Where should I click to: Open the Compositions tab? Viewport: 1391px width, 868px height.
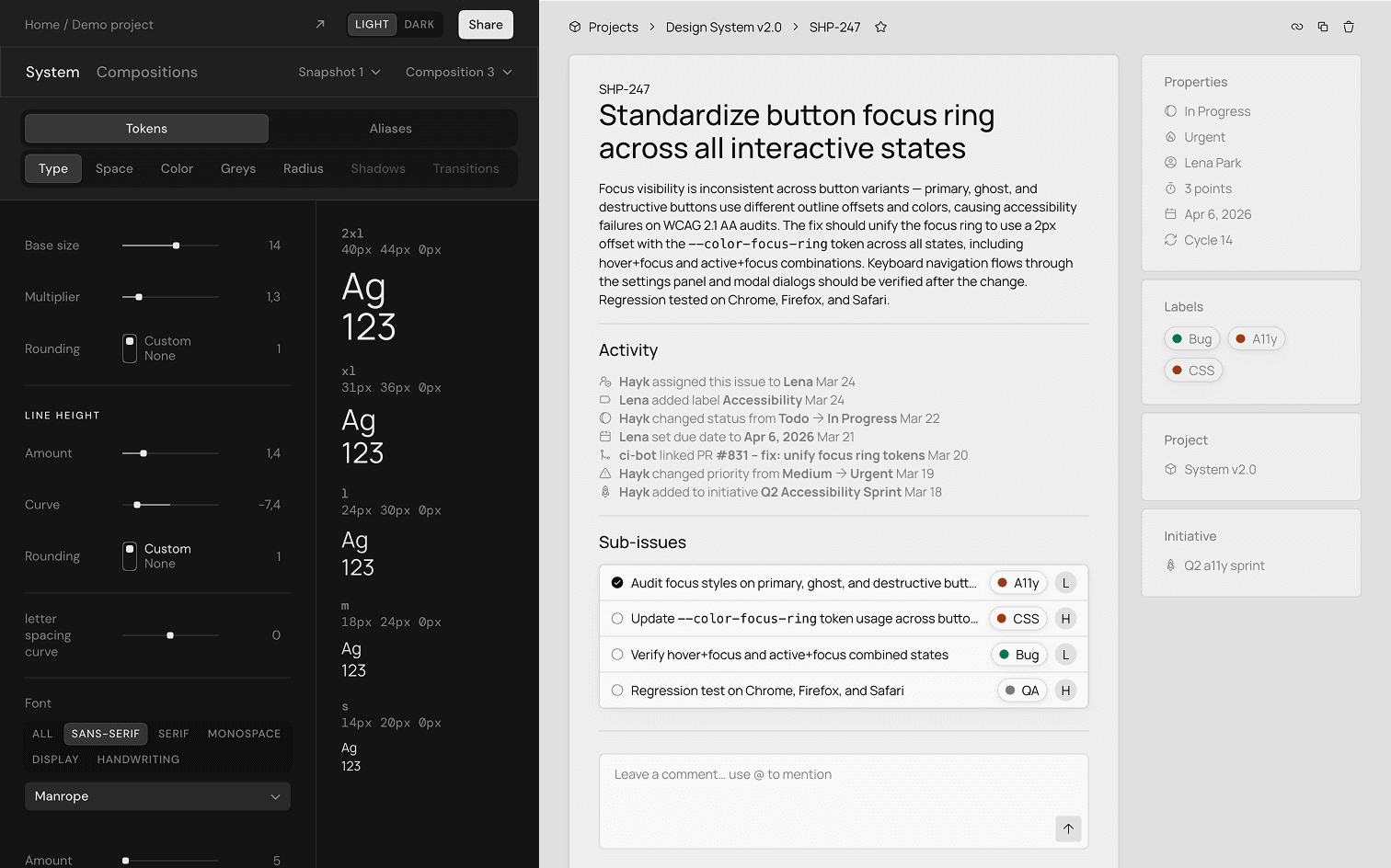click(x=147, y=72)
